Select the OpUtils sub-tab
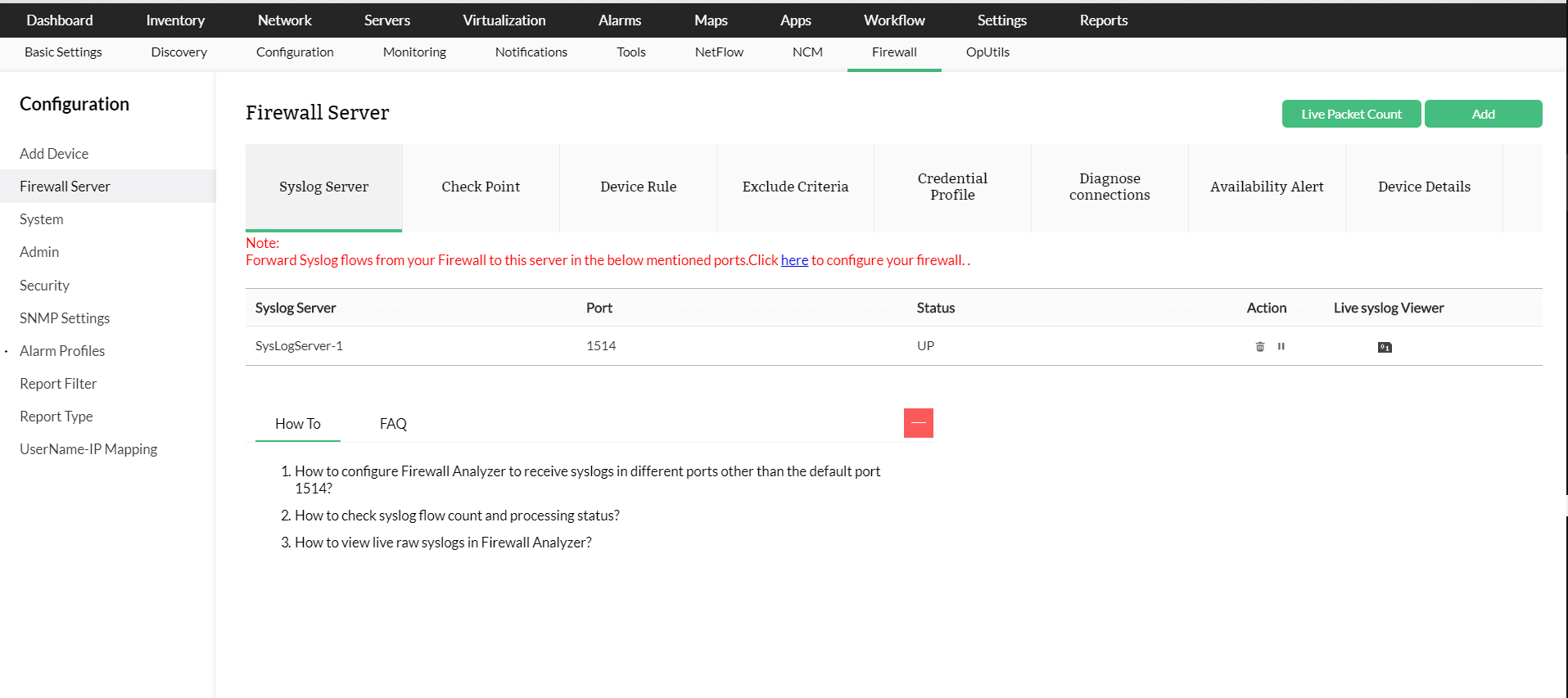The height and width of the screenshot is (698, 1568). tap(987, 52)
